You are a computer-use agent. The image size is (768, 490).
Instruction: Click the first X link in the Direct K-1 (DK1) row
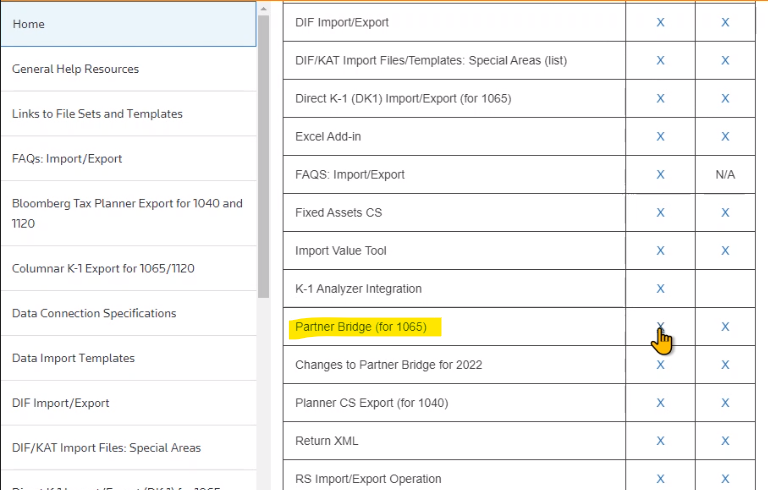tap(660, 98)
